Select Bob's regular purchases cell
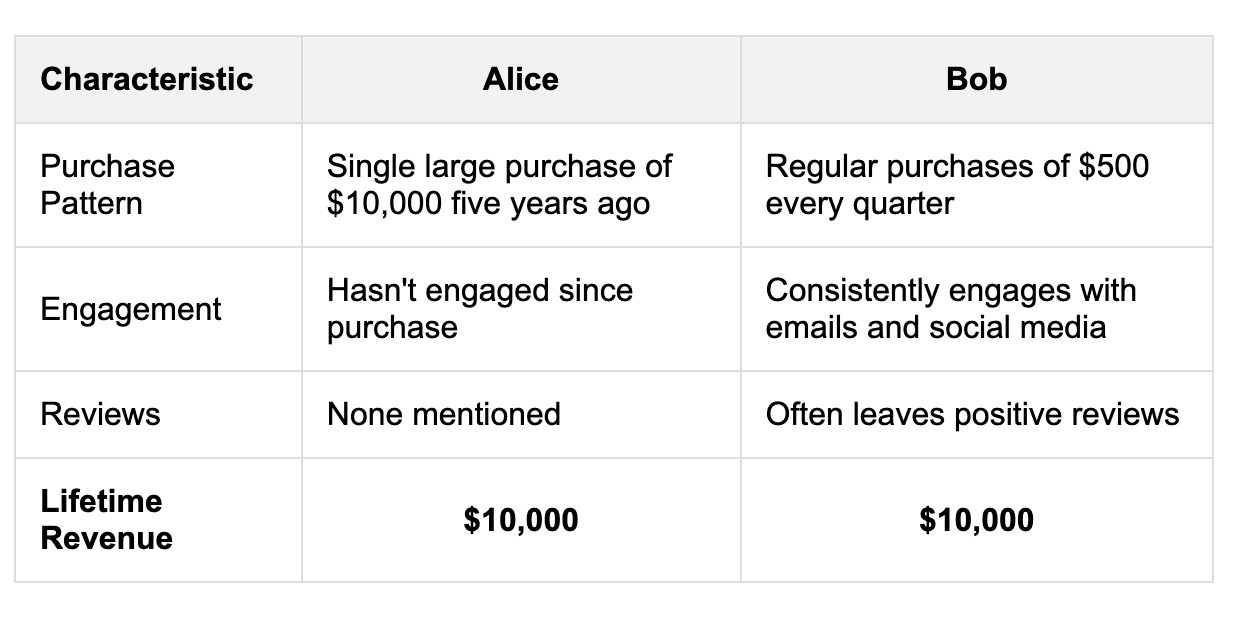The height and width of the screenshot is (626, 1250). click(x=976, y=185)
